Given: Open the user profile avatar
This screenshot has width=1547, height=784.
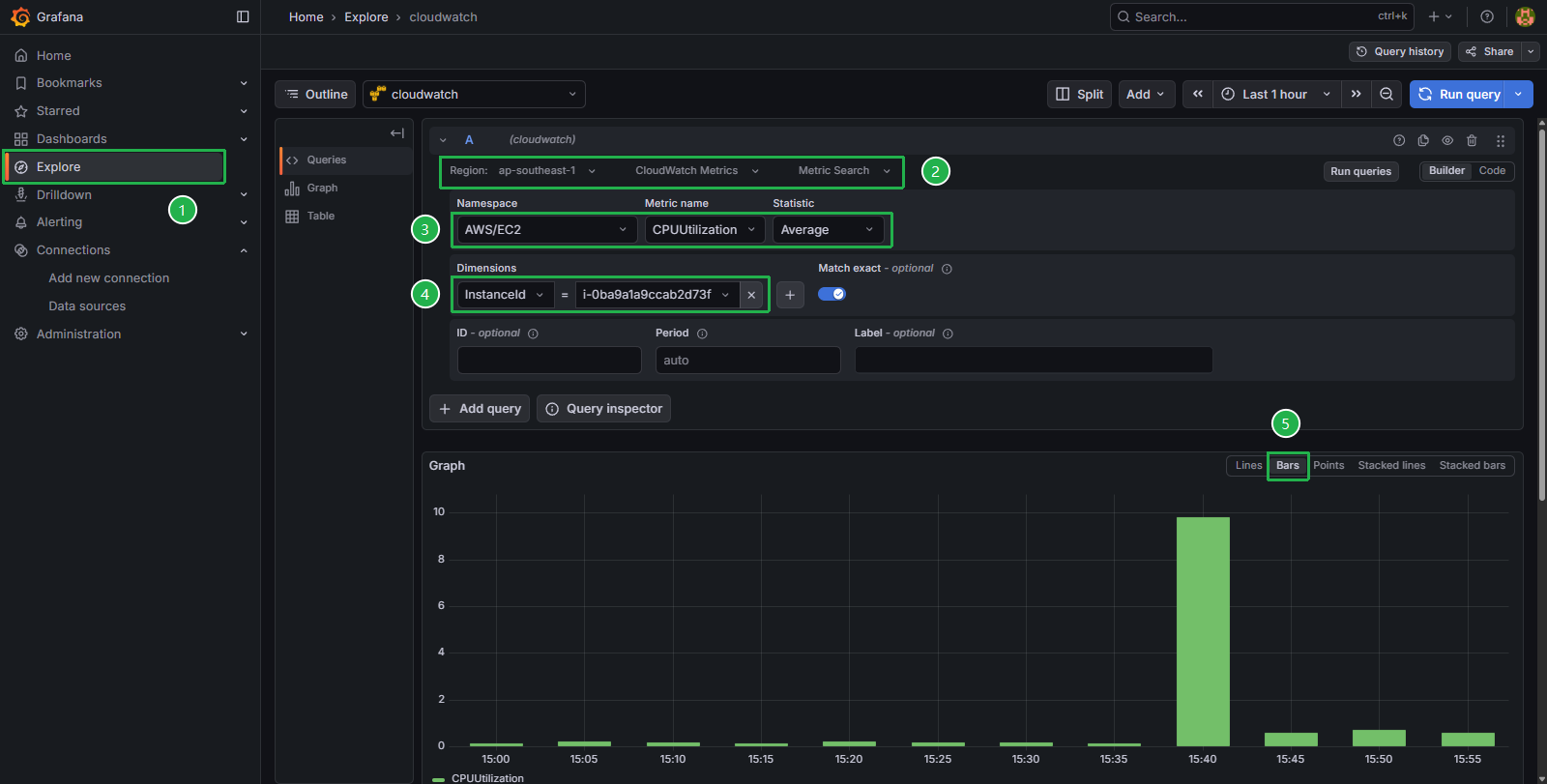Looking at the screenshot, I should coord(1525,16).
